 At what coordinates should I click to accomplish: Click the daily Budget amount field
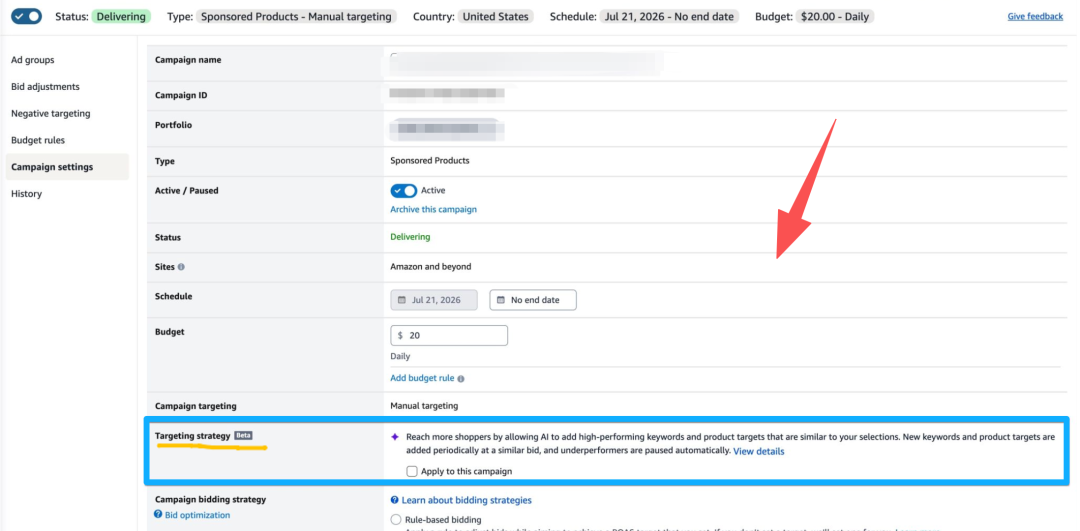click(449, 335)
